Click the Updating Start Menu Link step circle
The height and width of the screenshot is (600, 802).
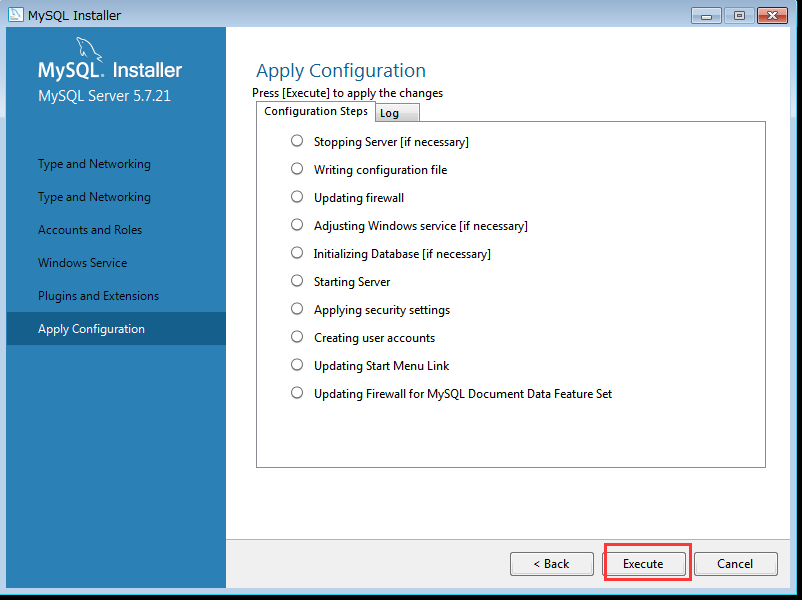point(297,365)
